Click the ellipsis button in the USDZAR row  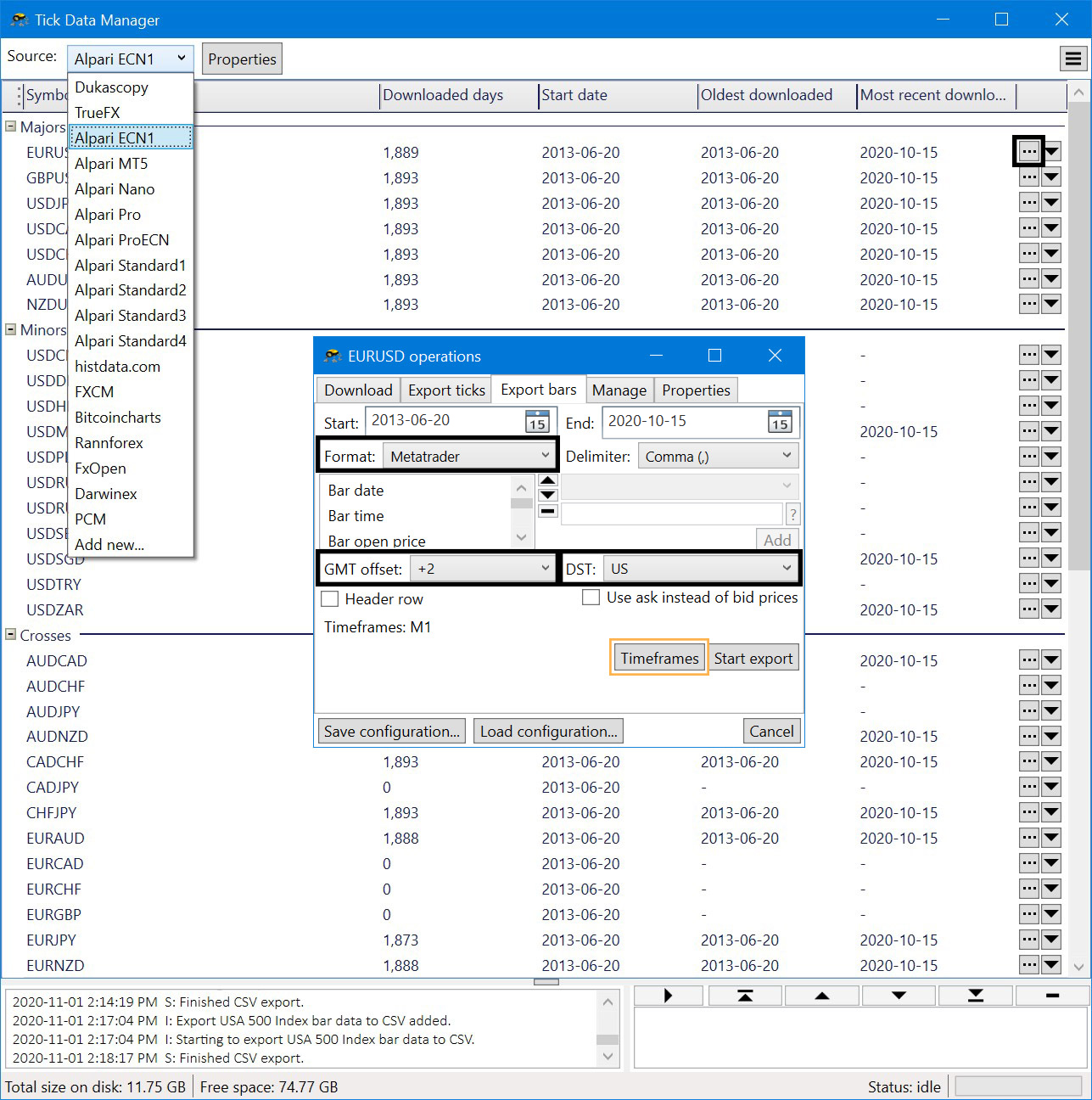pos(1029,609)
